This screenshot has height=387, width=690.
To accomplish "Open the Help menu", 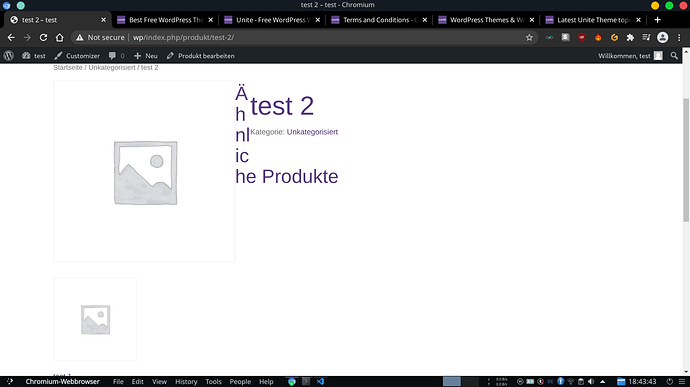I will (266, 382).
